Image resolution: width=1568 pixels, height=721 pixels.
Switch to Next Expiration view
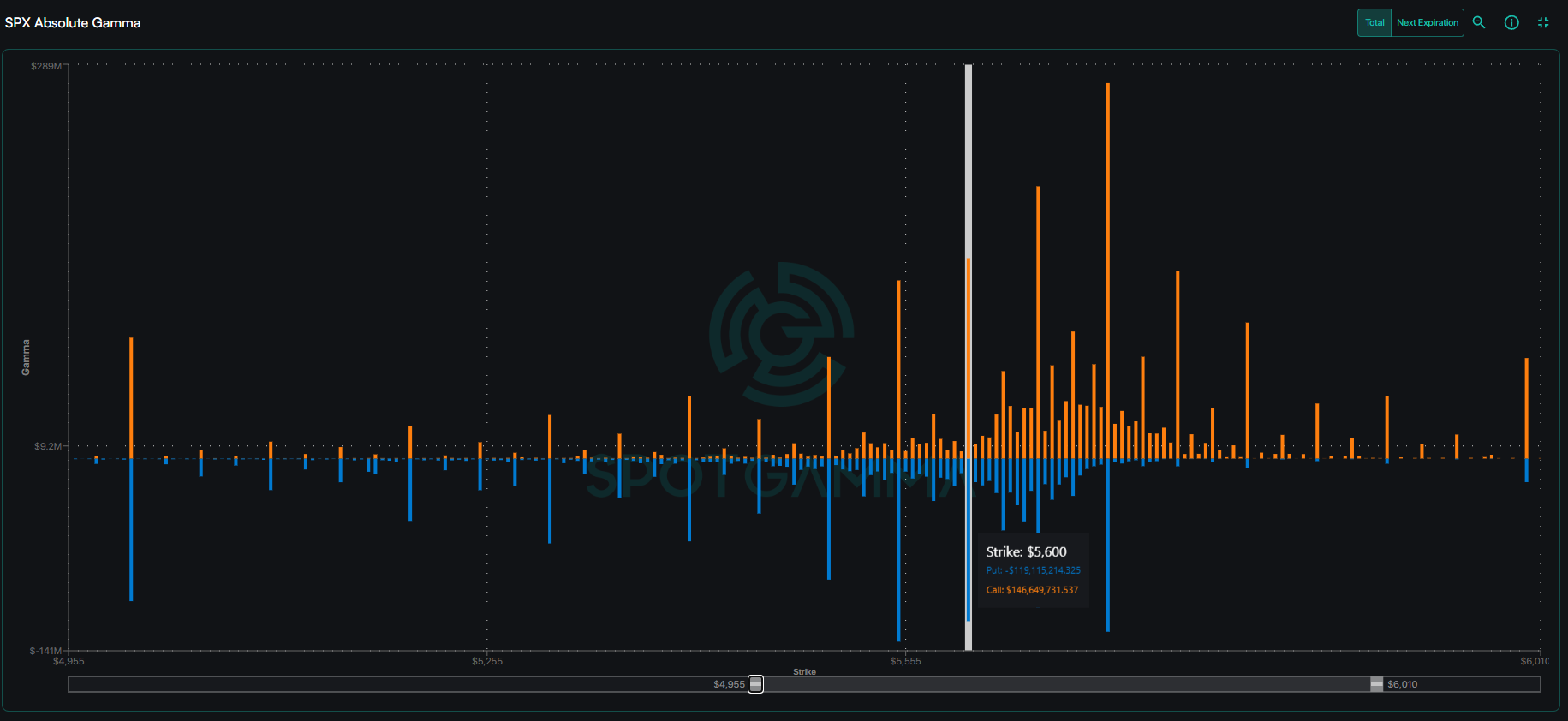tap(1427, 22)
